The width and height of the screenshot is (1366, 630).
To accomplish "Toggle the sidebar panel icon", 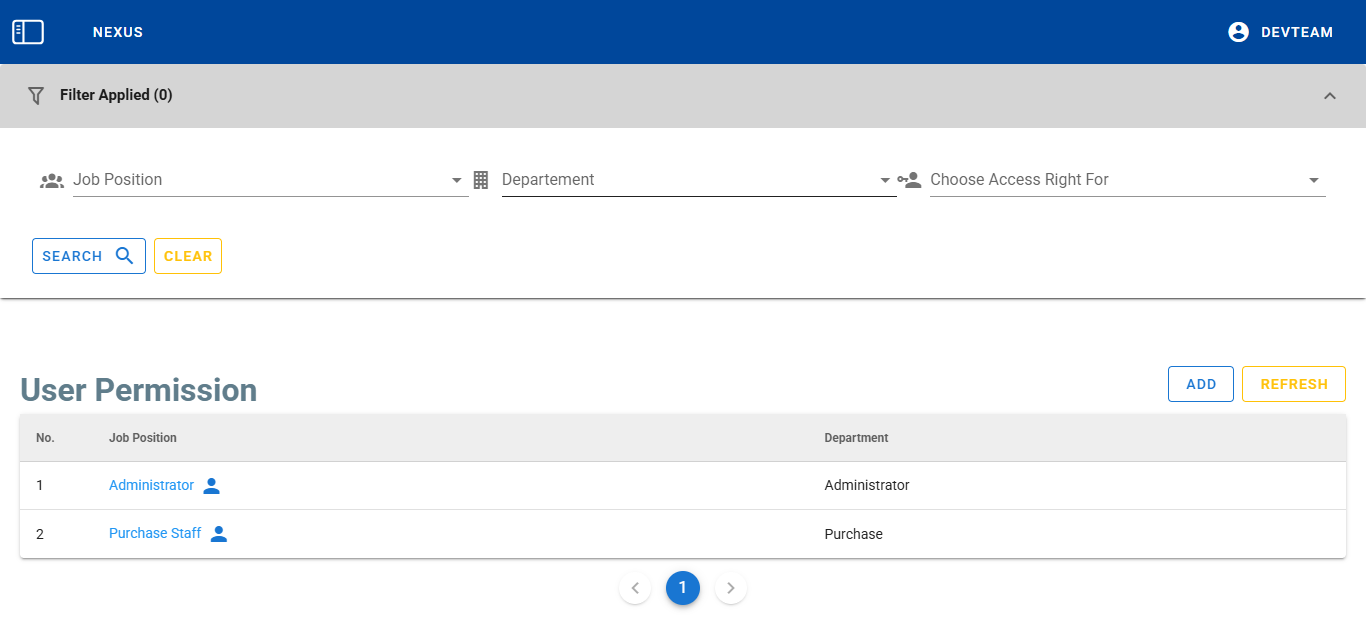I will click(28, 32).
